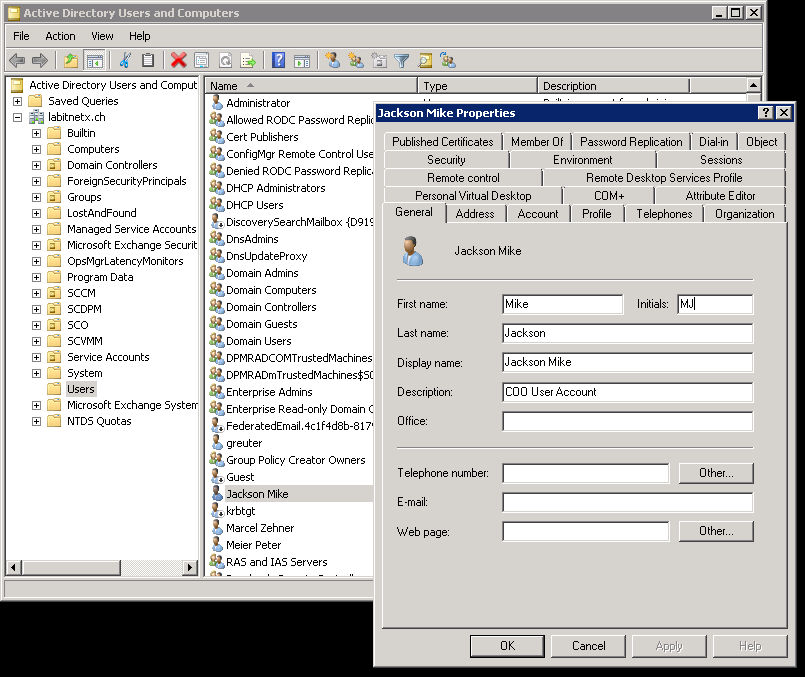Screen dimensions: 805x677
Task: Collapse the labitnetx.ch domain node
Action: tap(18, 117)
